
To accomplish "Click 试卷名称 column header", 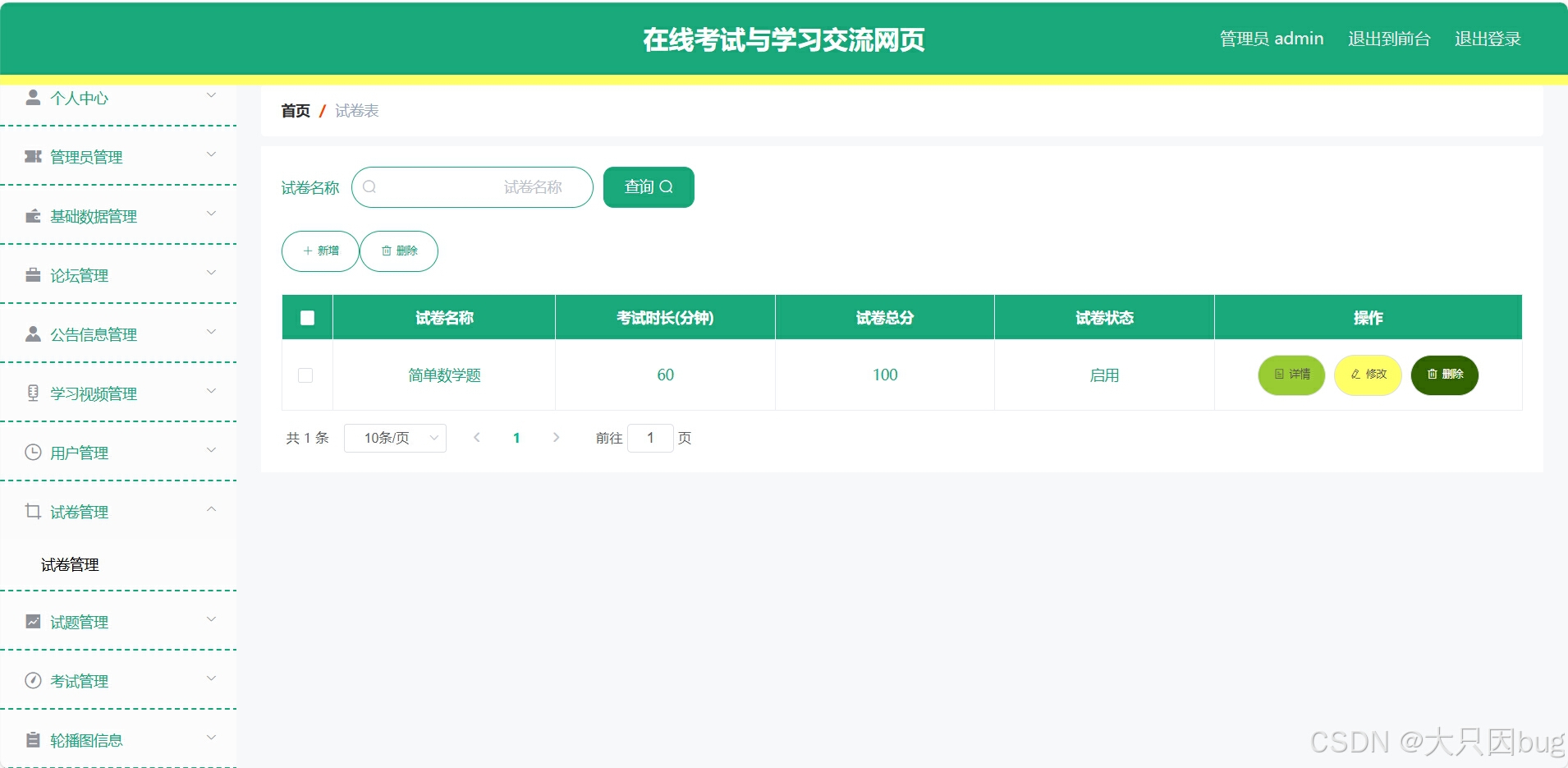I will 444,318.
